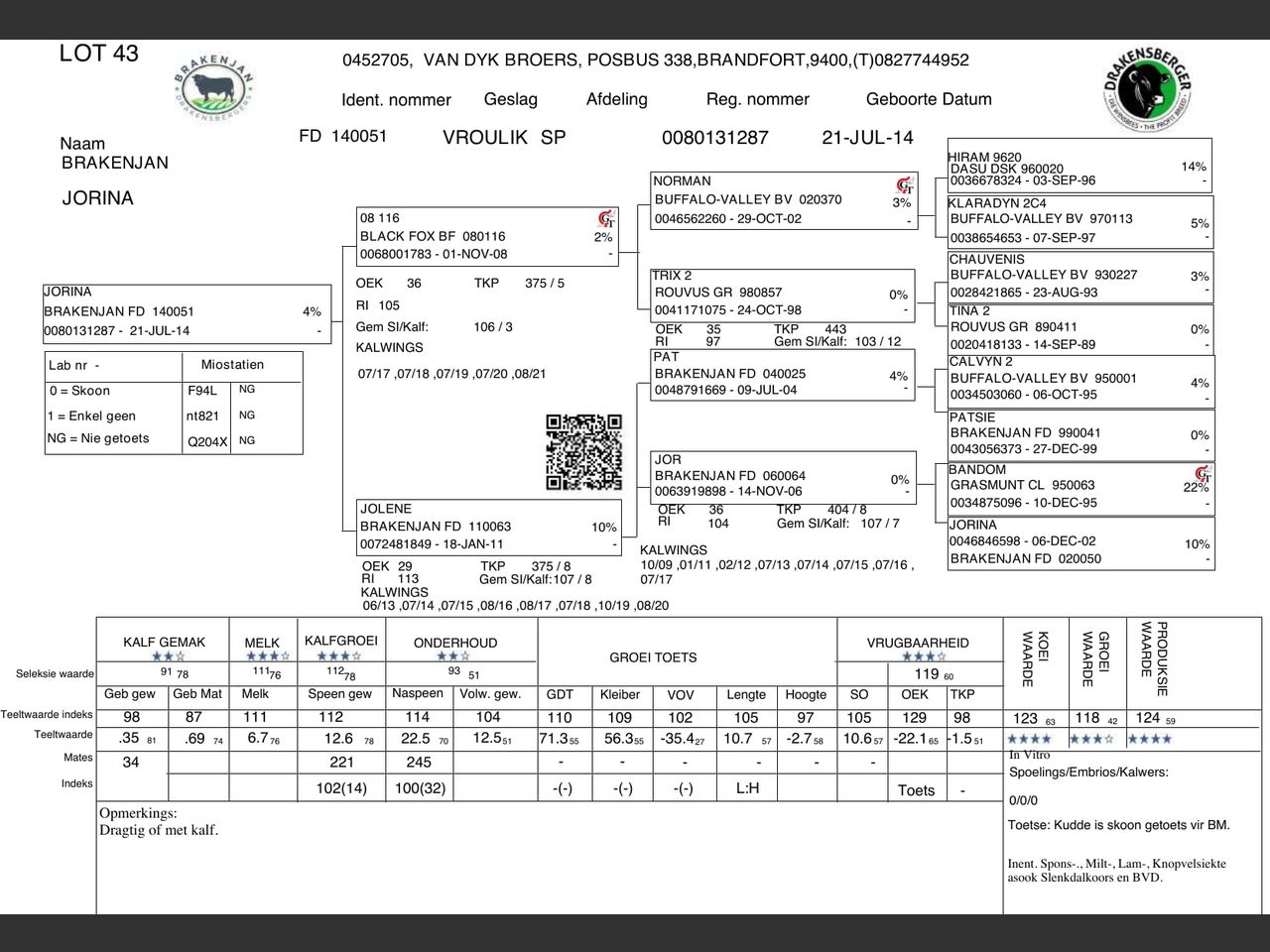Click the PAT BRAKENJAN FD 040025 box
The height and width of the screenshot is (952, 1270).
click(783, 375)
